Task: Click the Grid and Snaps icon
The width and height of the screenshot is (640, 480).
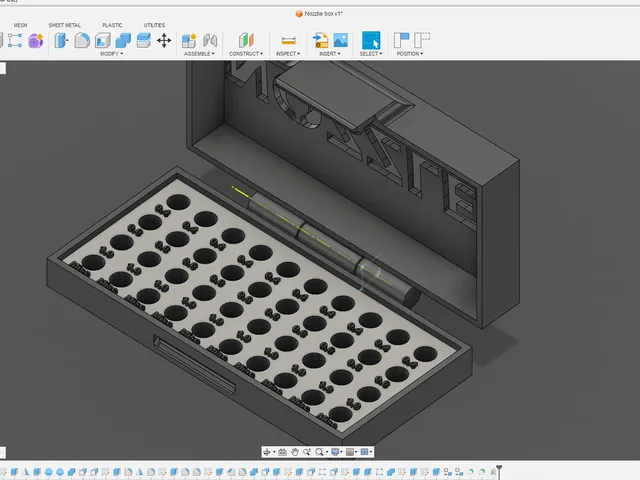Action: [350, 452]
